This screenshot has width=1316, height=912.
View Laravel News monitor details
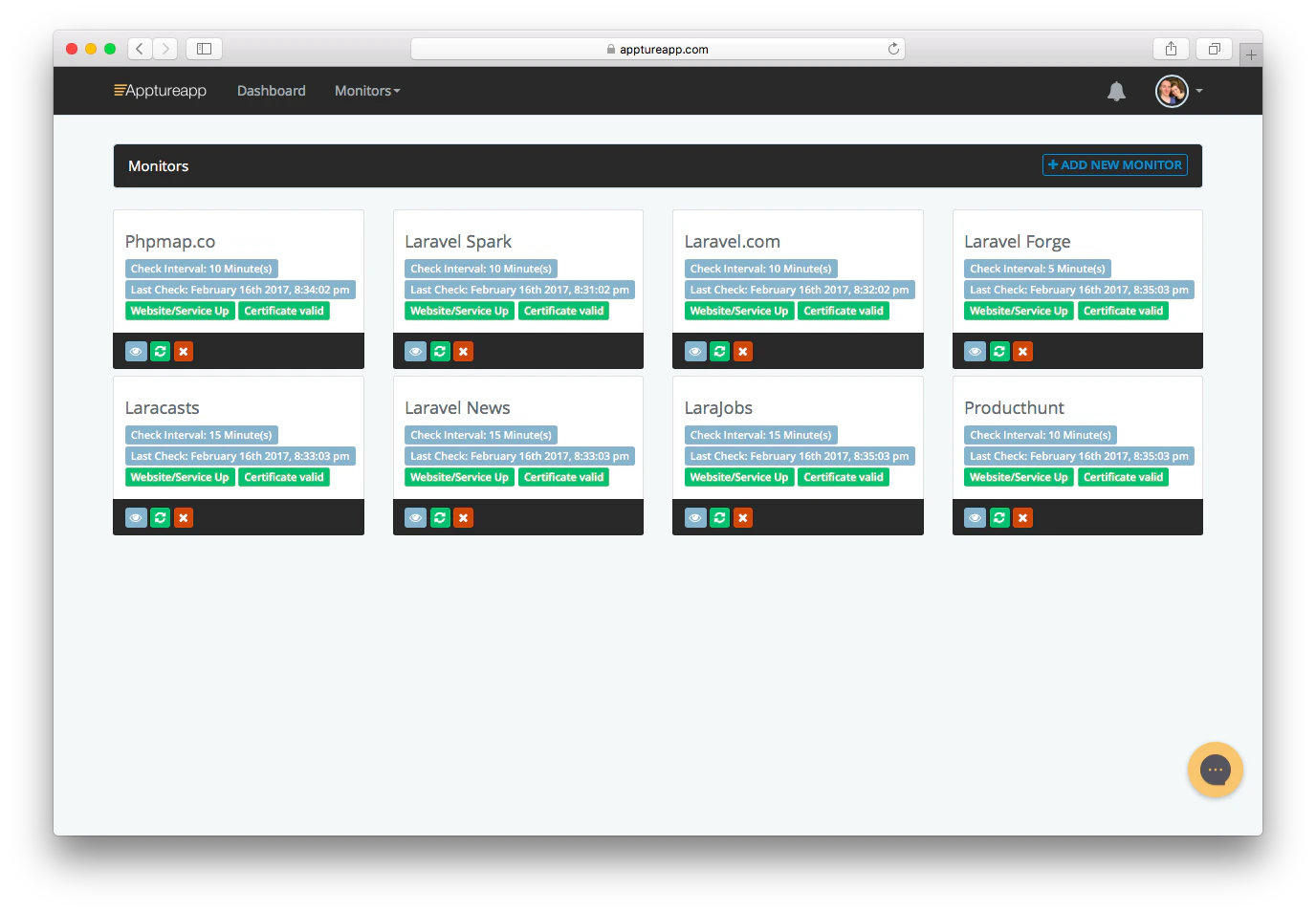pyautogui.click(x=416, y=518)
